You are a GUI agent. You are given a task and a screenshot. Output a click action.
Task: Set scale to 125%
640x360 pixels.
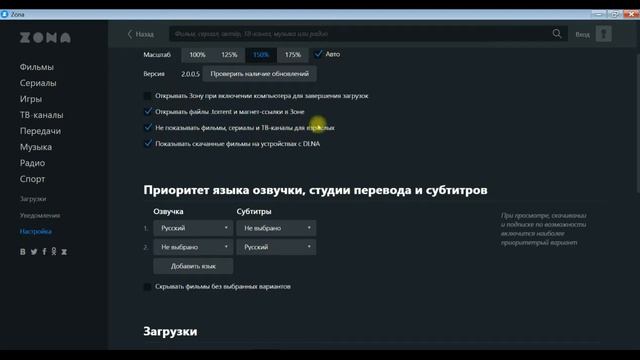[229, 55]
